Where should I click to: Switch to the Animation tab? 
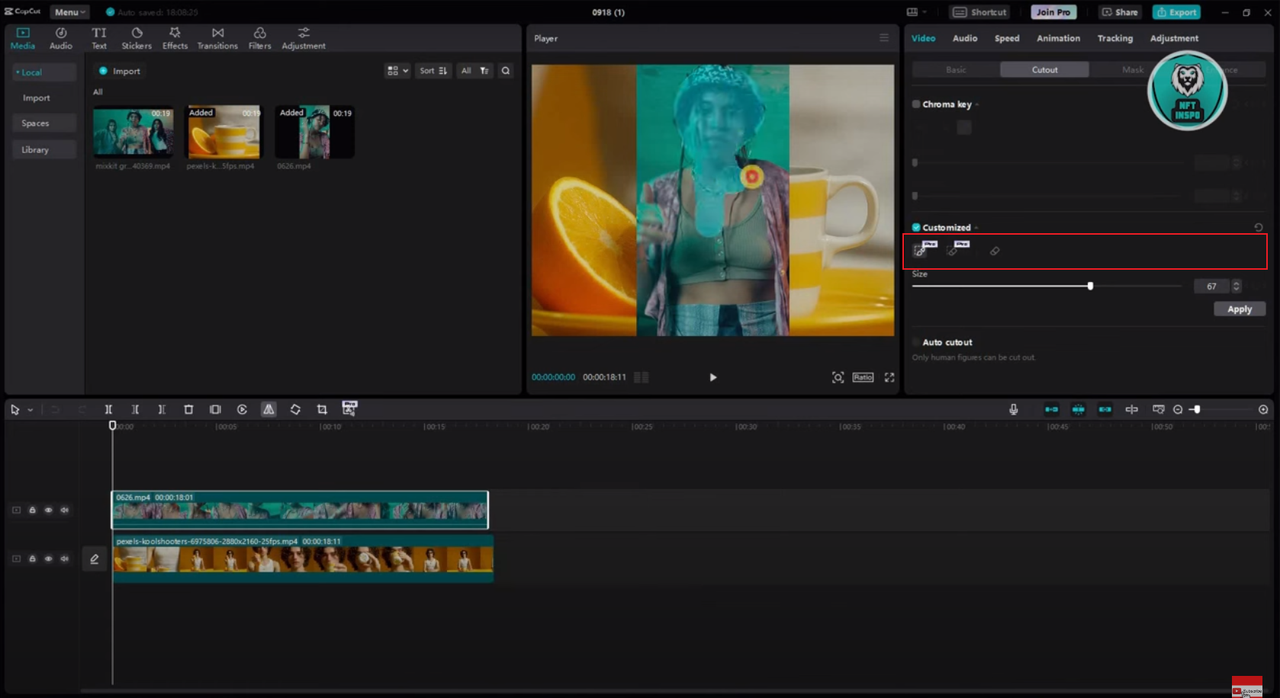pos(1058,38)
